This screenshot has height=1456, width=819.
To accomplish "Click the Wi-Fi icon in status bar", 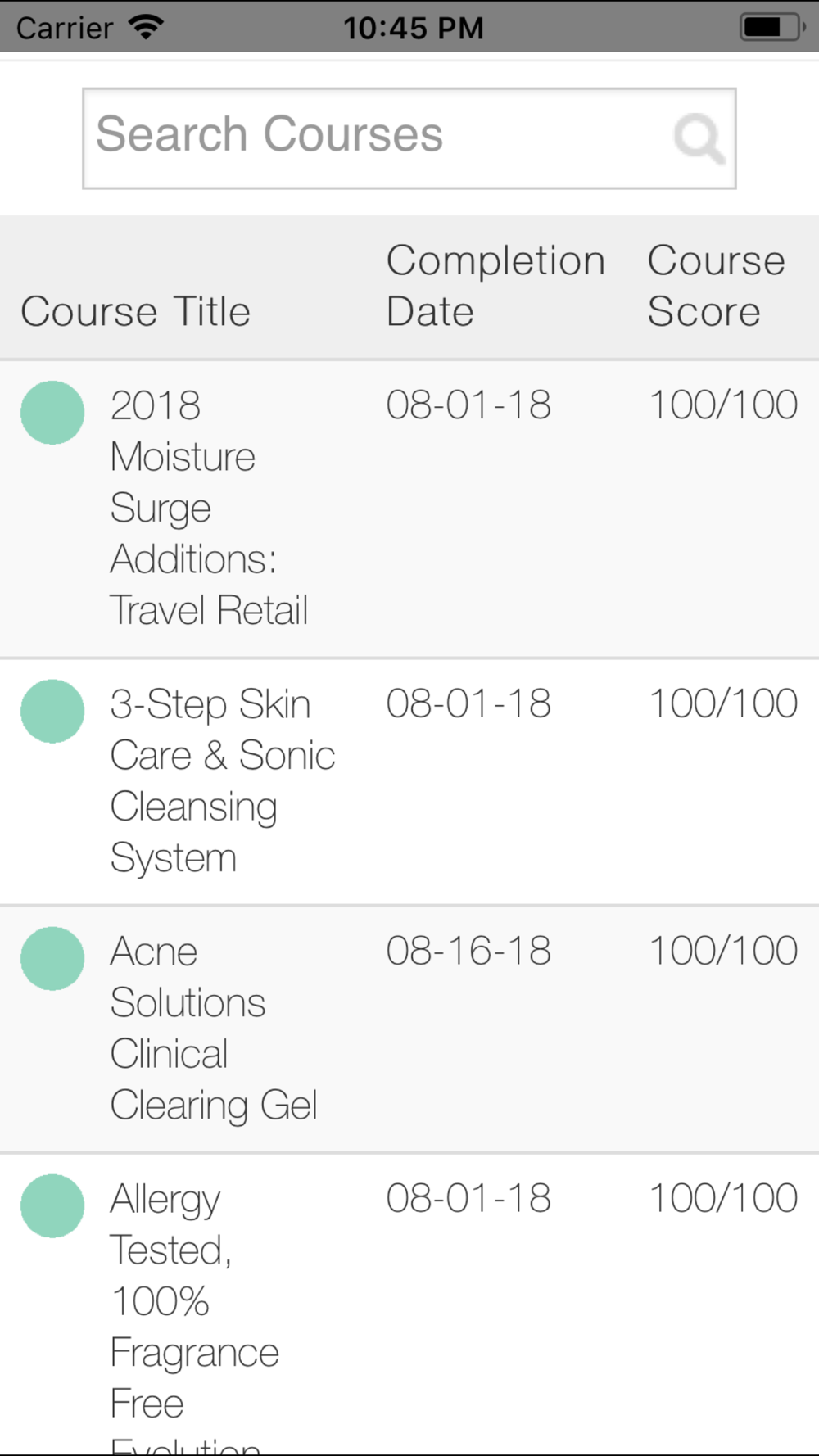I will (x=147, y=28).
